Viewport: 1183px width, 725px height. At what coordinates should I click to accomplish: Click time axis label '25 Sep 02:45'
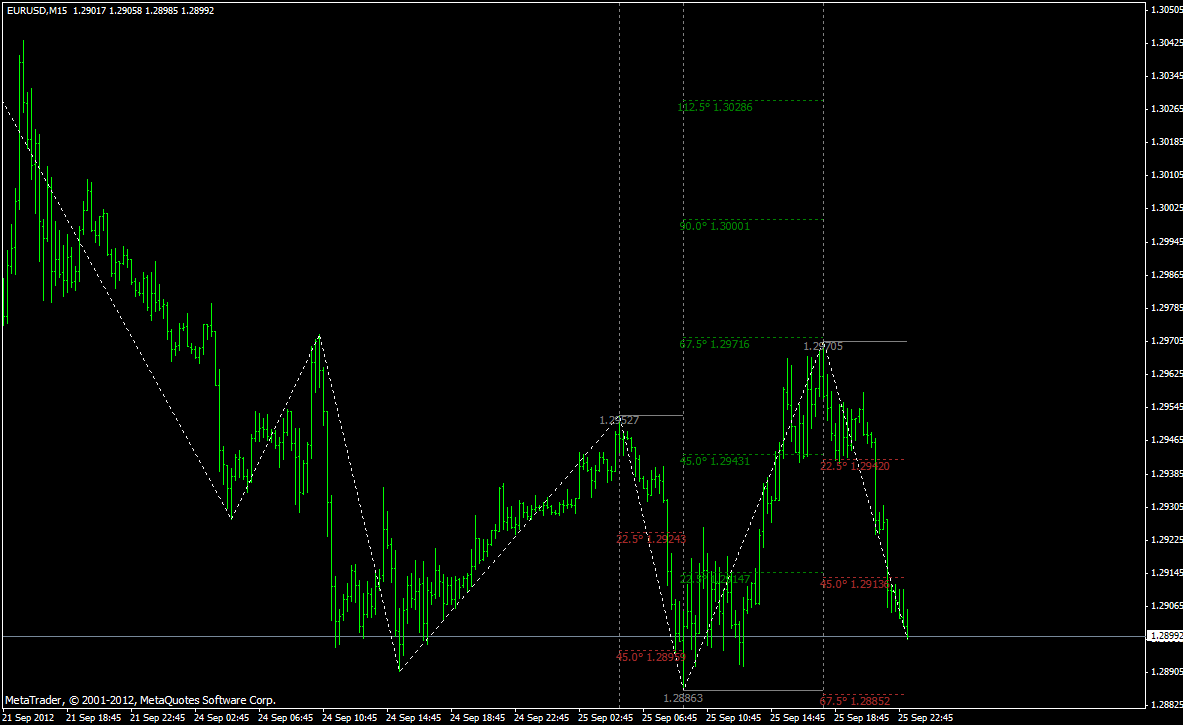(606, 717)
